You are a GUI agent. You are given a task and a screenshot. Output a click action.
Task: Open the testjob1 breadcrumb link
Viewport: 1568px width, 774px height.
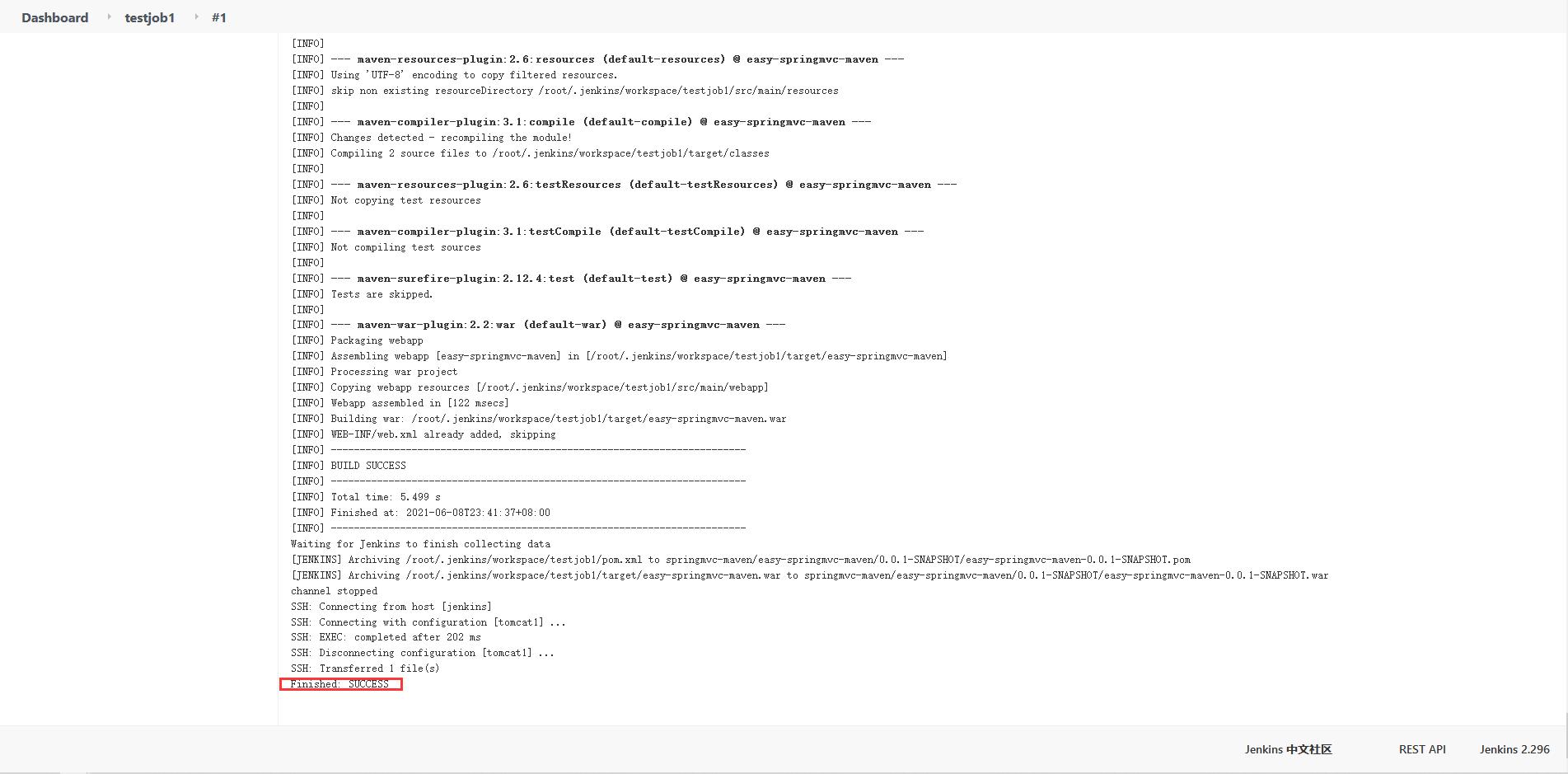149,17
